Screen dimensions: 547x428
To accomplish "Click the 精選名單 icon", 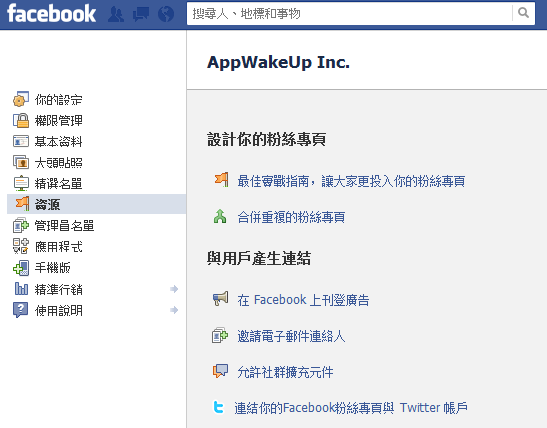I will (x=21, y=183).
